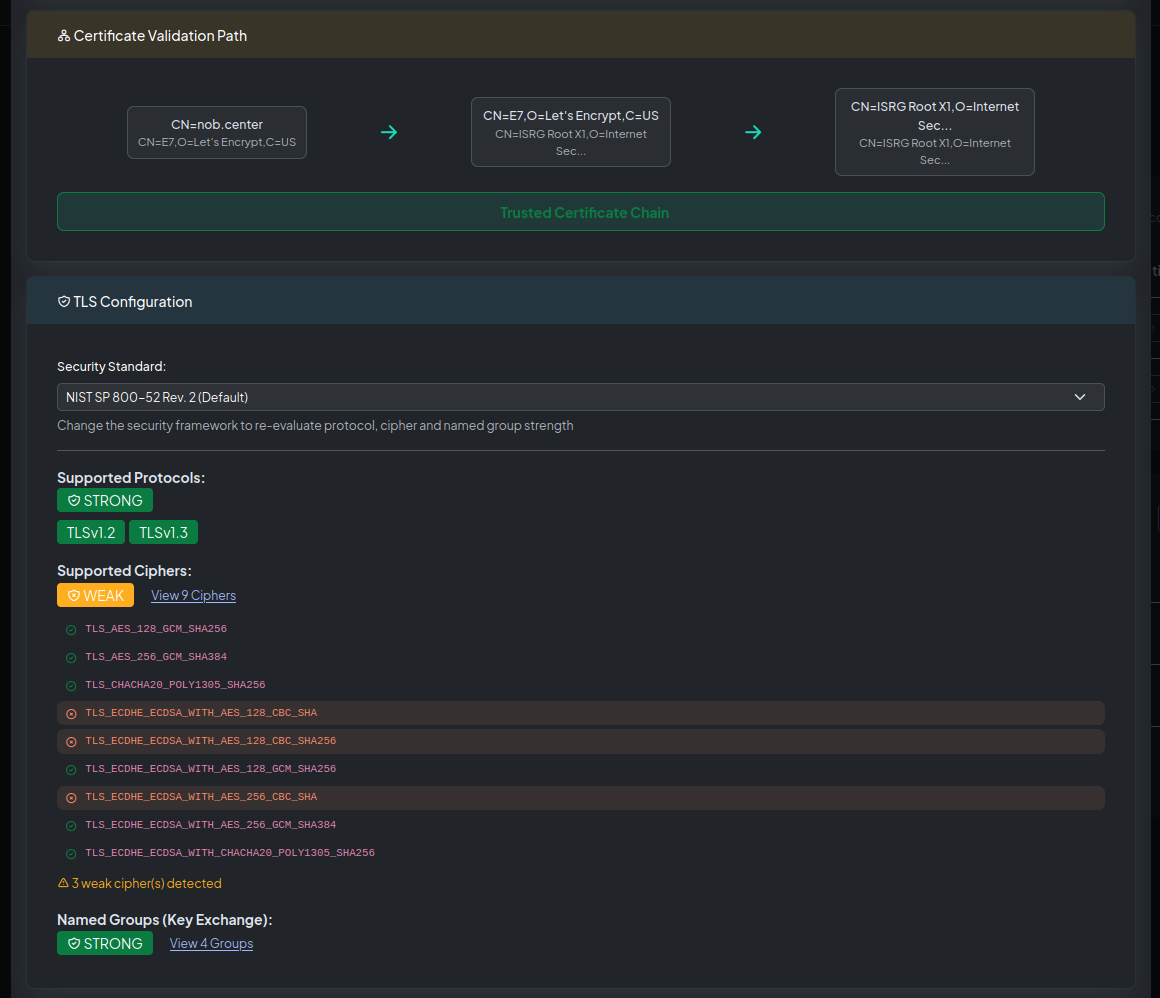This screenshot has width=1160, height=998.
Task: Click the Trusted Certificate Chain banner
Action: tap(581, 212)
